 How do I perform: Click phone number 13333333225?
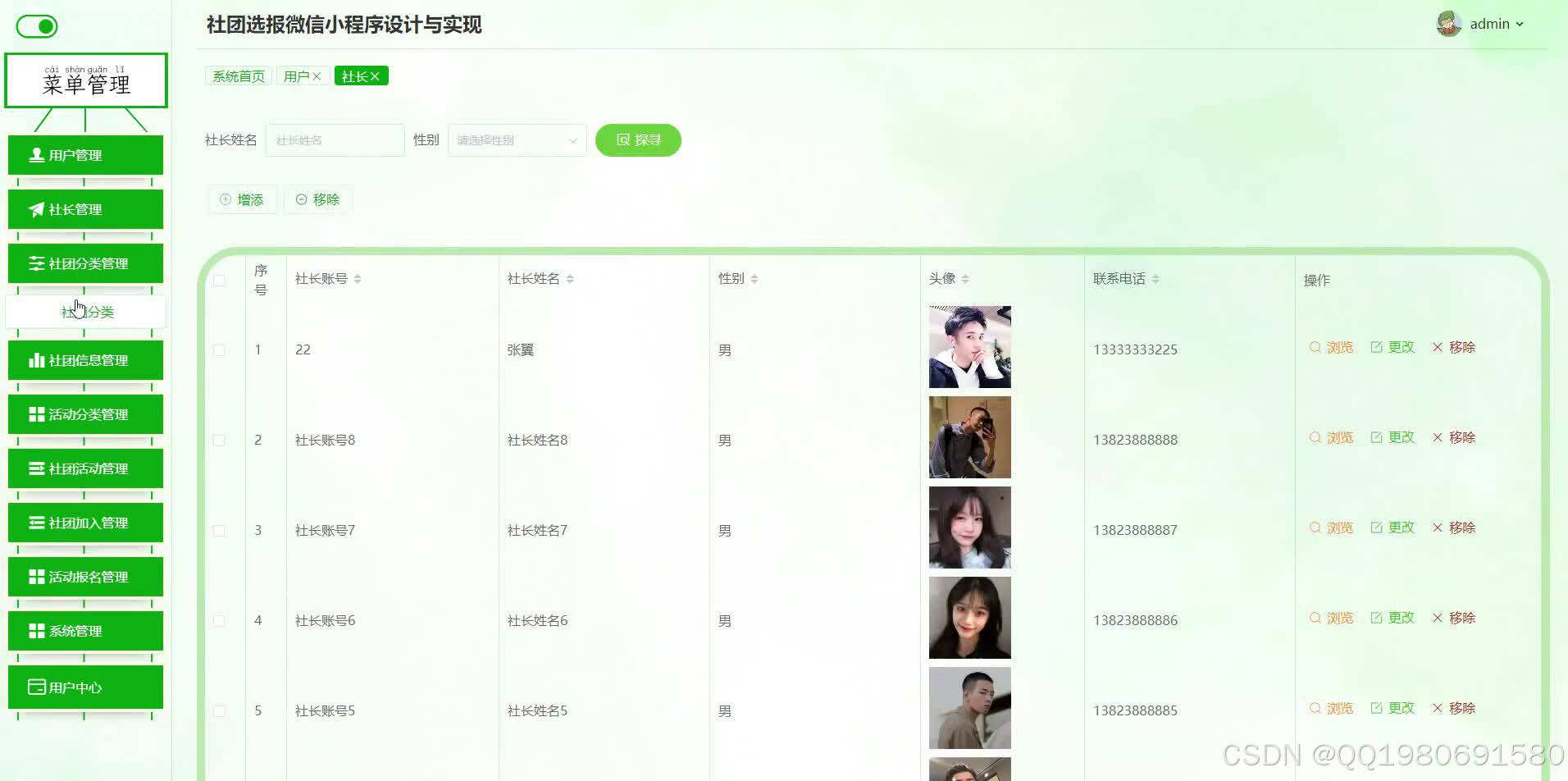click(1135, 349)
